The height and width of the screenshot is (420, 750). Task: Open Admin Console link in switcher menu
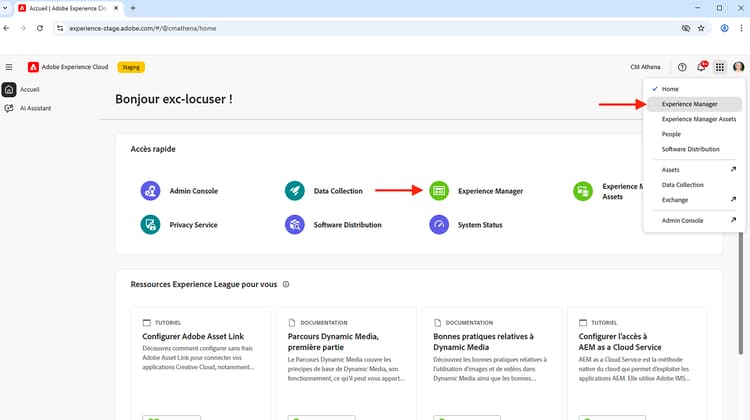pyautogui.click(x=695, y=221)
